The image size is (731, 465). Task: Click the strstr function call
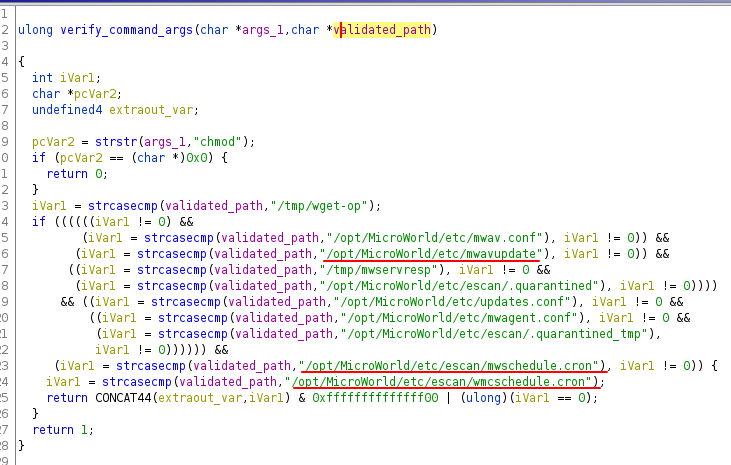click(116, 141)
